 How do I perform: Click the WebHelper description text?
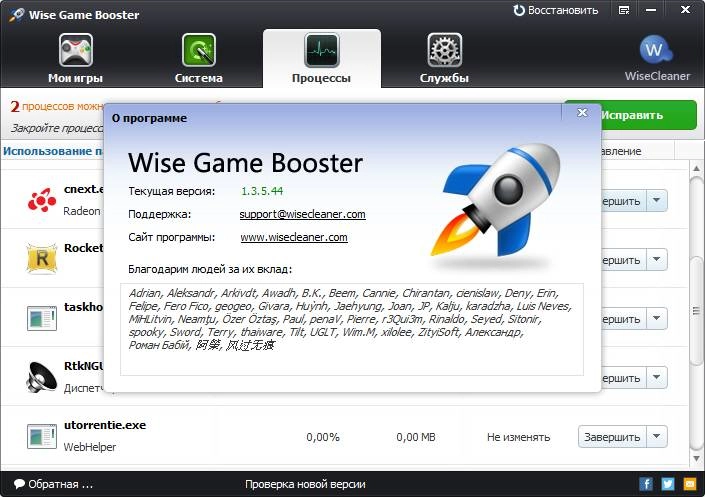[89, 447]
